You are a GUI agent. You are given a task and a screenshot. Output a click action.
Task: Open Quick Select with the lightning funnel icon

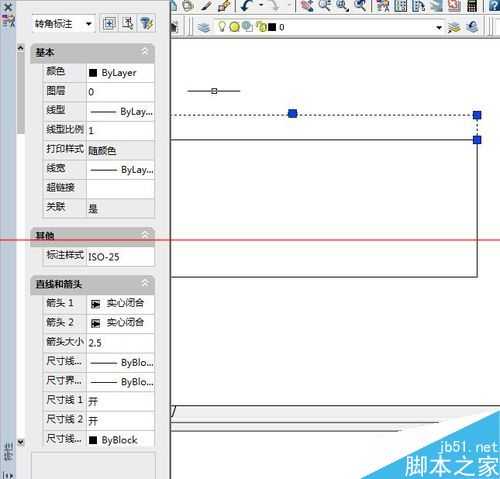tap(146, 24)
